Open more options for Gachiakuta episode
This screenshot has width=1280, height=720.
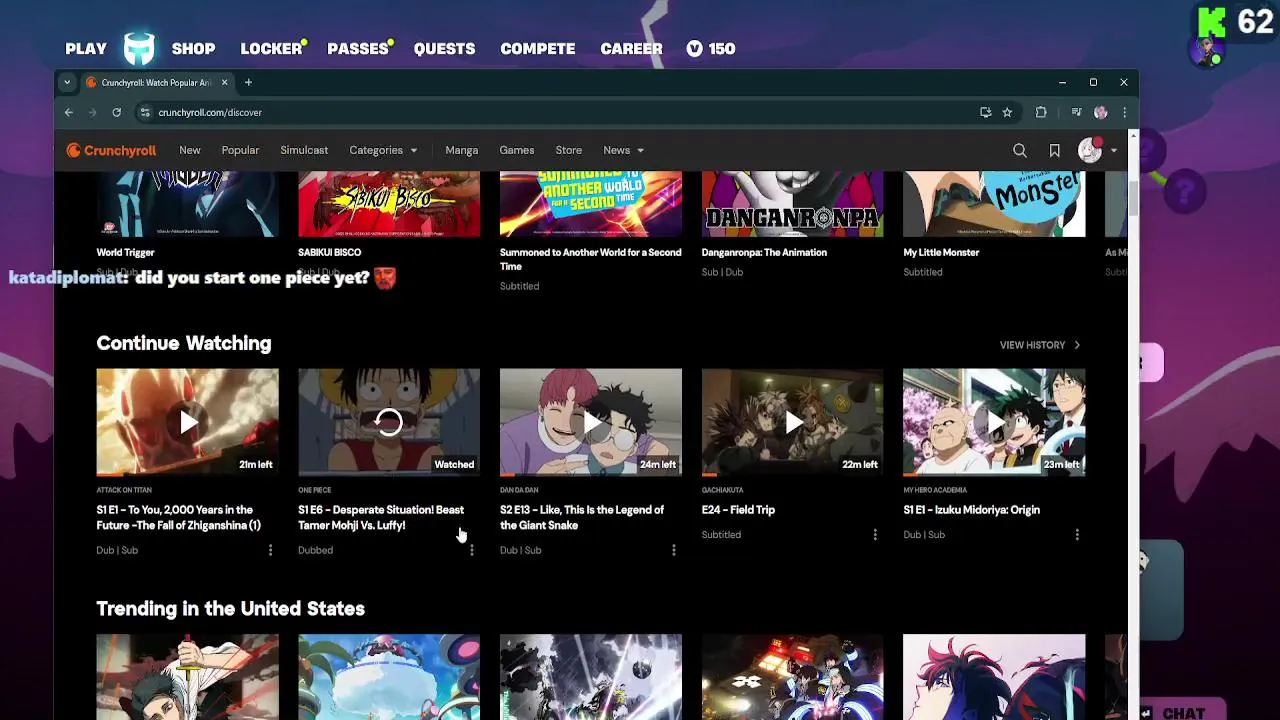875,535
